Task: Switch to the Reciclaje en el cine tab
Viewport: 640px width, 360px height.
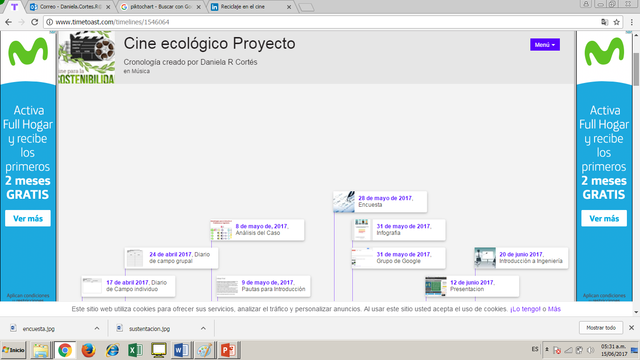Action: [250, 7]
